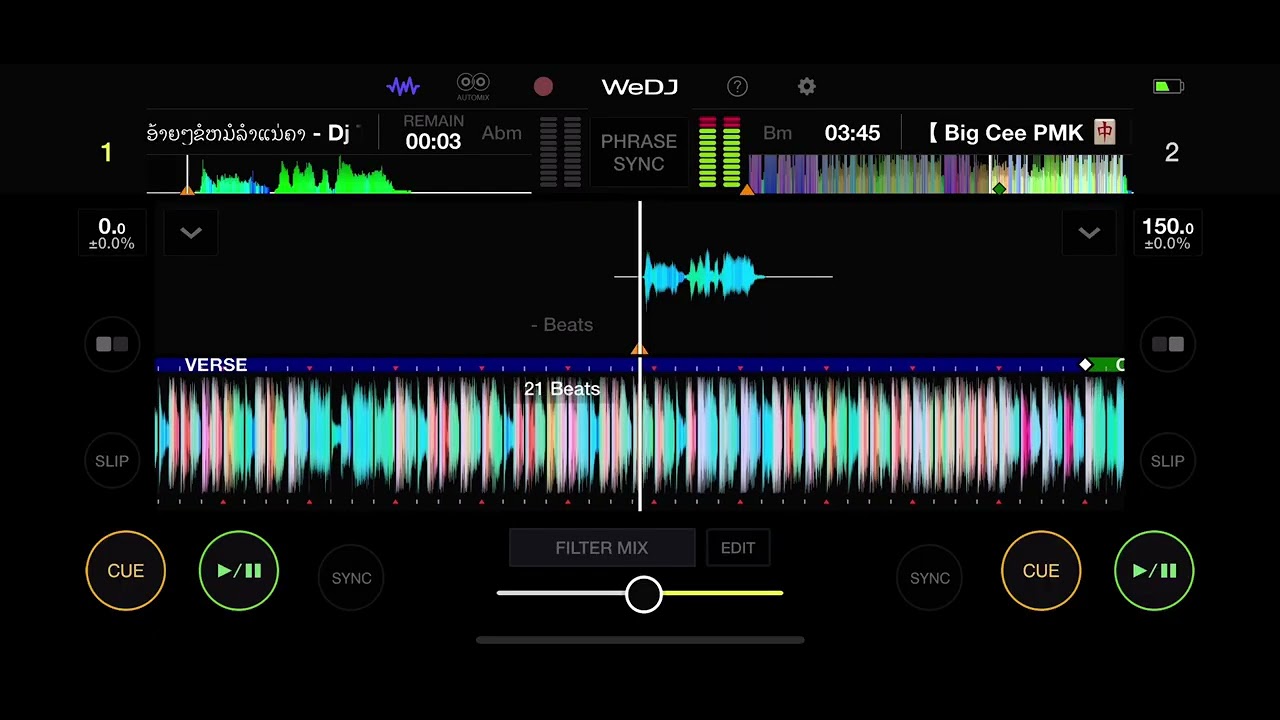Screen dimensions: 1280x720
Task: Tap the orange playhead marker on waveform
Action: coord(639,349)
